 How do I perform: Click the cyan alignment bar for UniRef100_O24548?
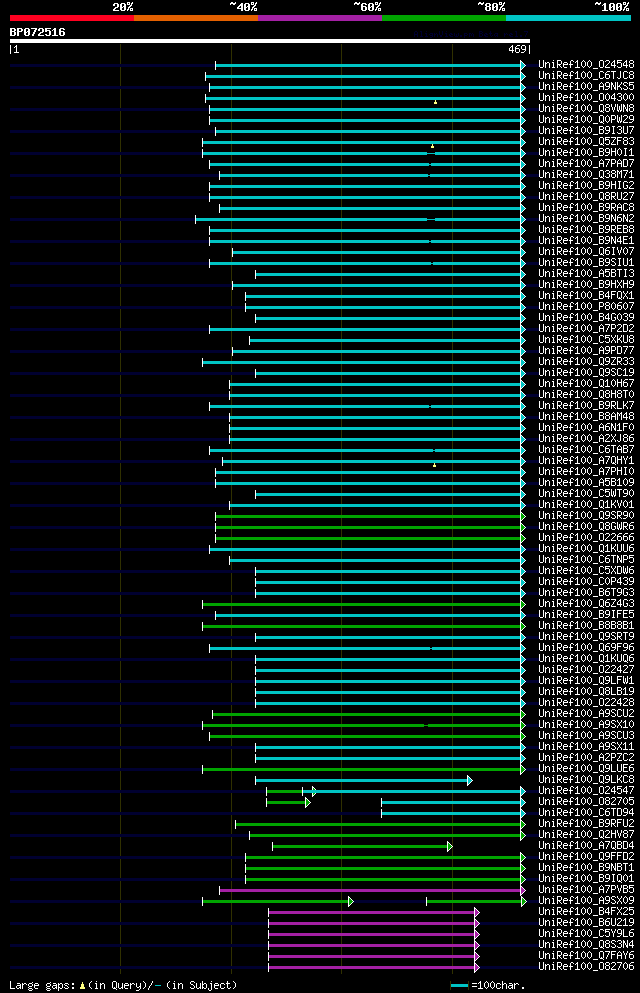click(370, 65)
